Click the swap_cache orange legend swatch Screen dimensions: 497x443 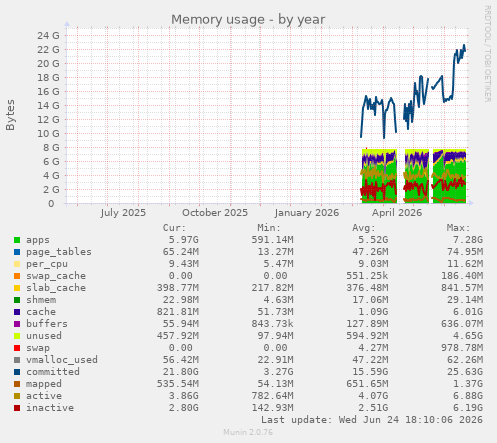click(17, 276)
